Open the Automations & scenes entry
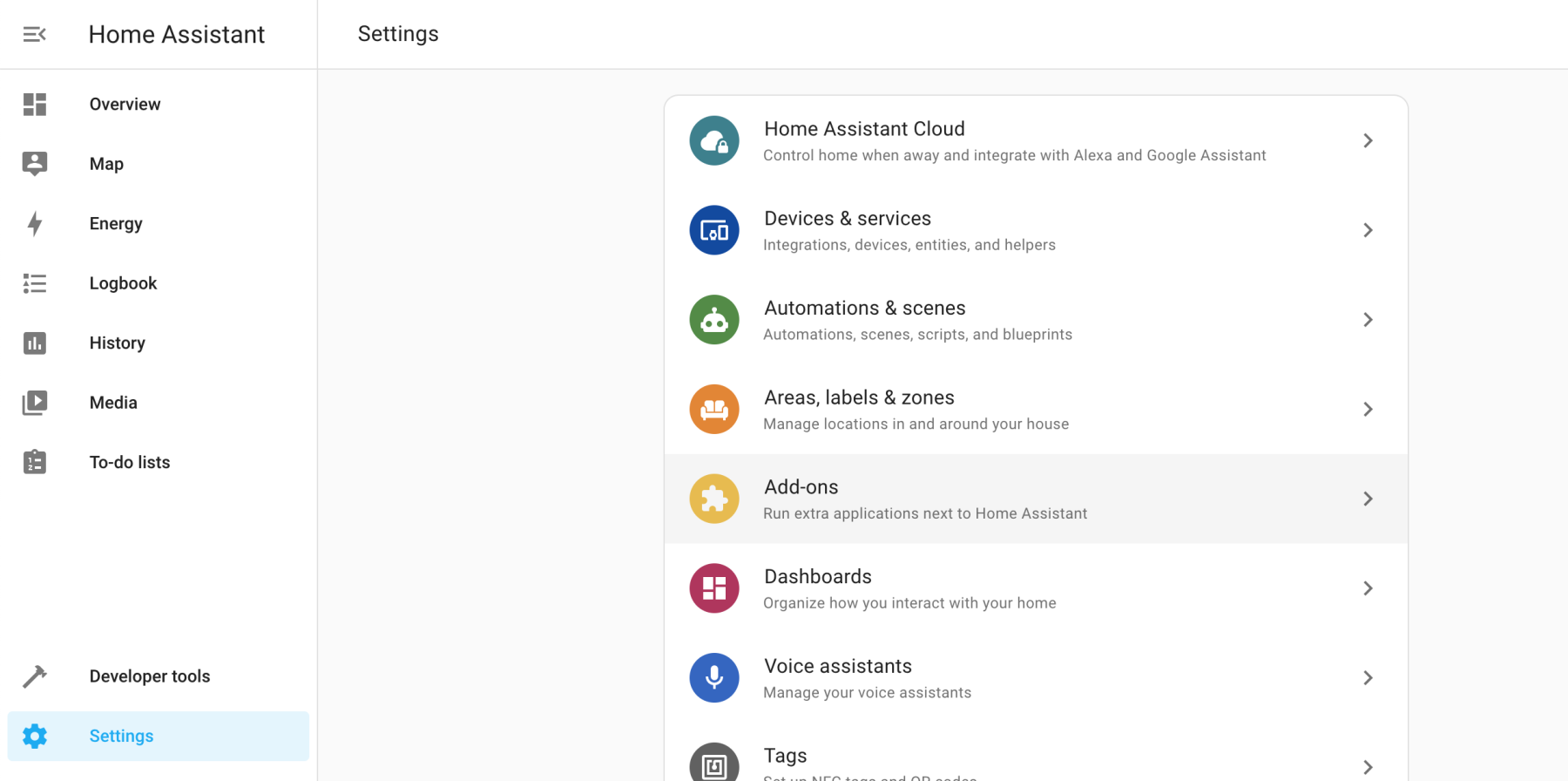This screenshot has height=781, width=1568. (1036, 320)
